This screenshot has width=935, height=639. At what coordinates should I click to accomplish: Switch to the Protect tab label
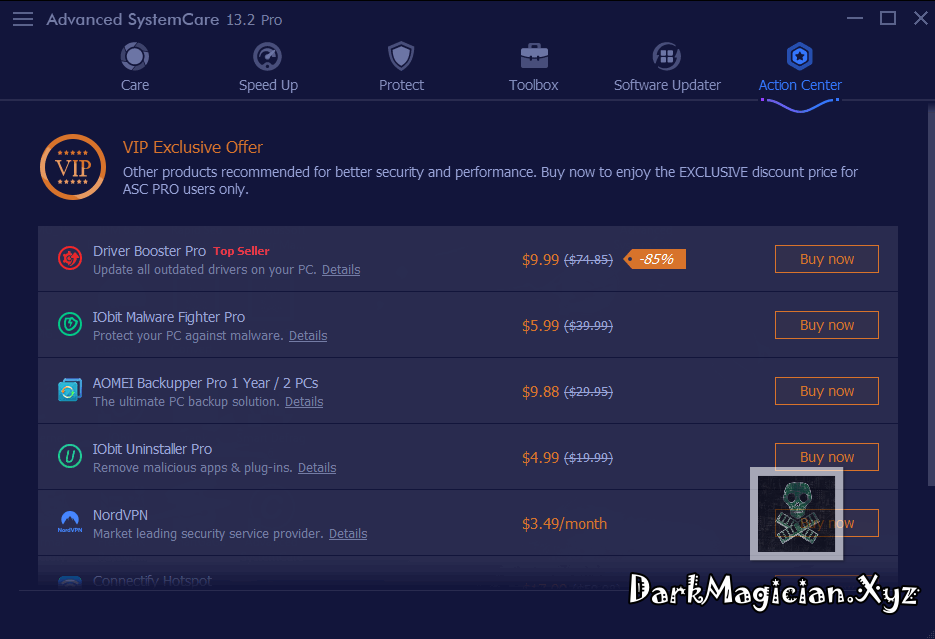pyautogui.click(x=401, y=85)
